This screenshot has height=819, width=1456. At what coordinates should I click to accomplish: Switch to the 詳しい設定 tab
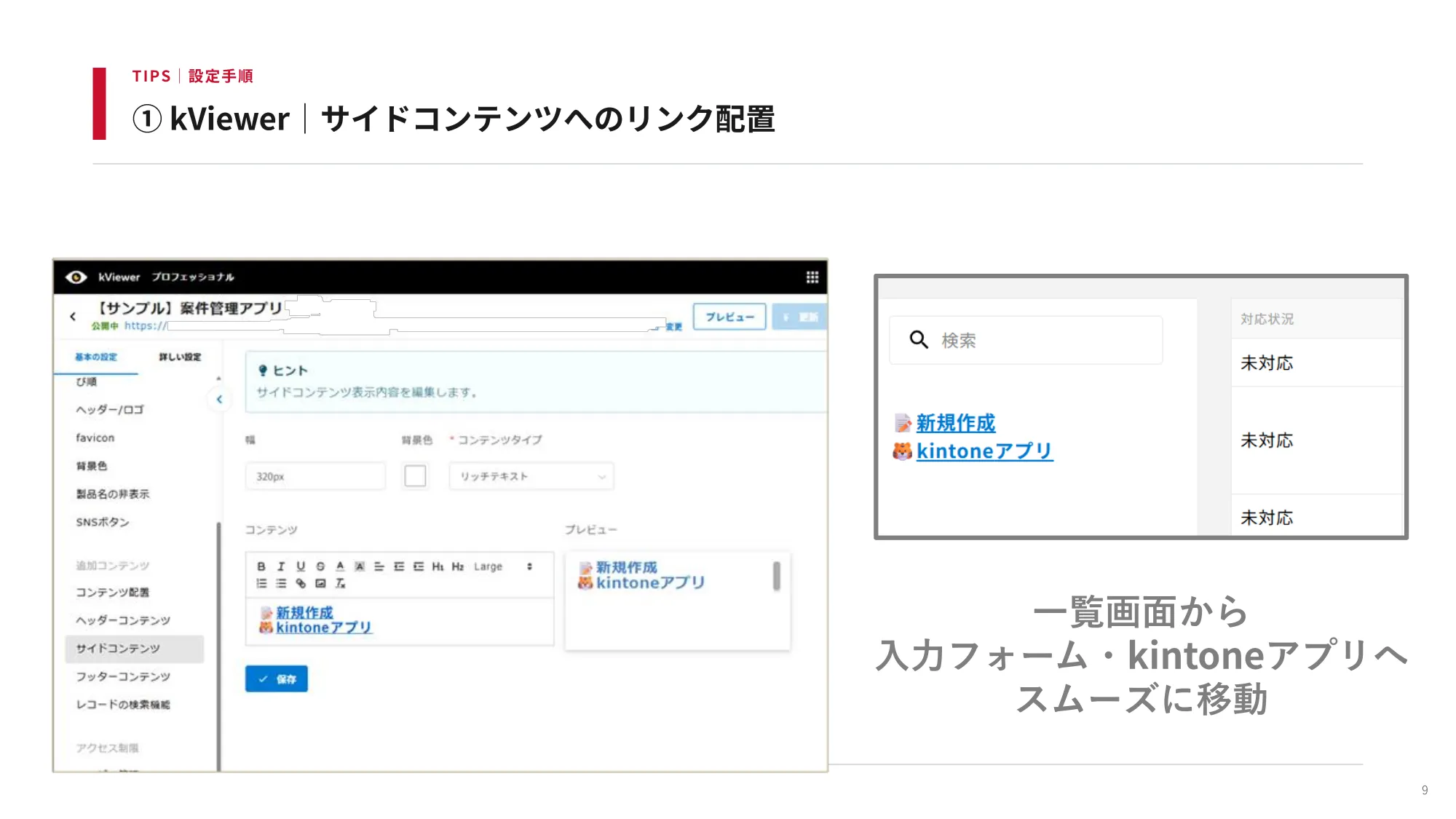click(180, 357)
